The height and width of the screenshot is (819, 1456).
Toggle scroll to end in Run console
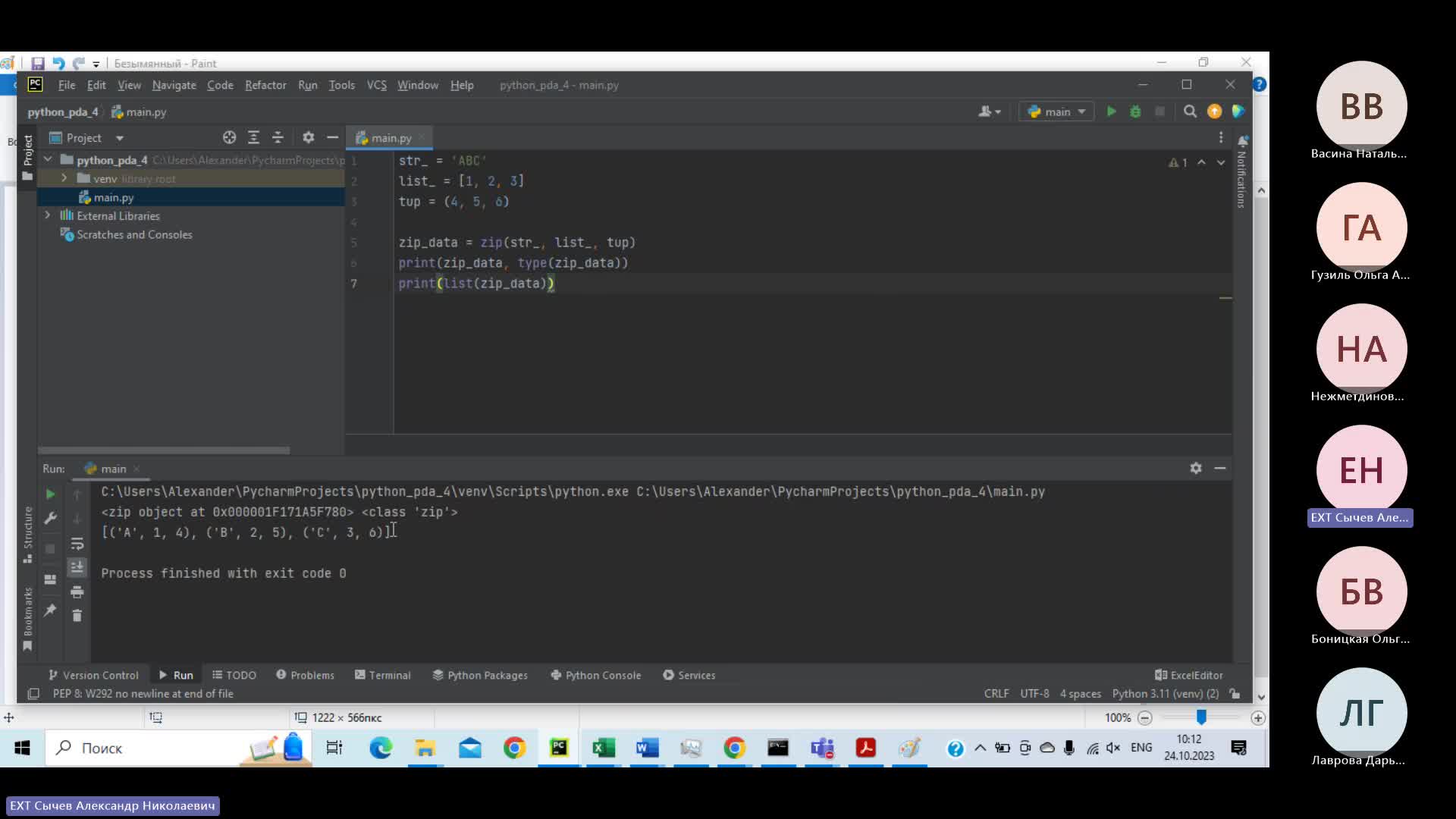click(77, 566)
